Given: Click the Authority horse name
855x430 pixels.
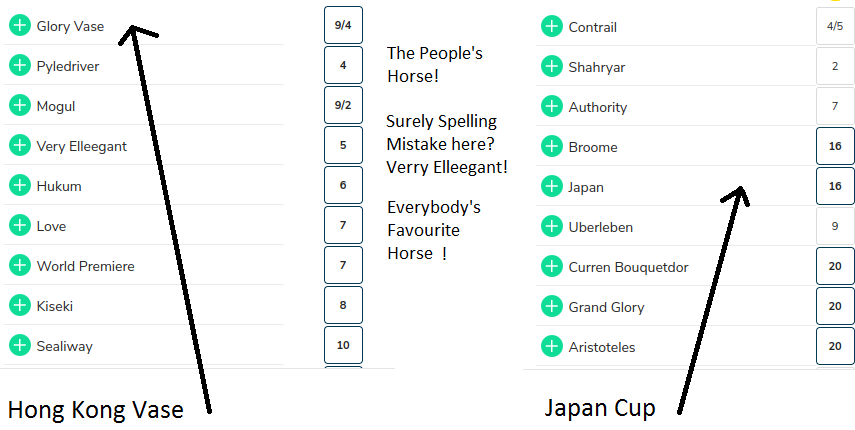Looking at the screenshot, I should pos(598,107).
